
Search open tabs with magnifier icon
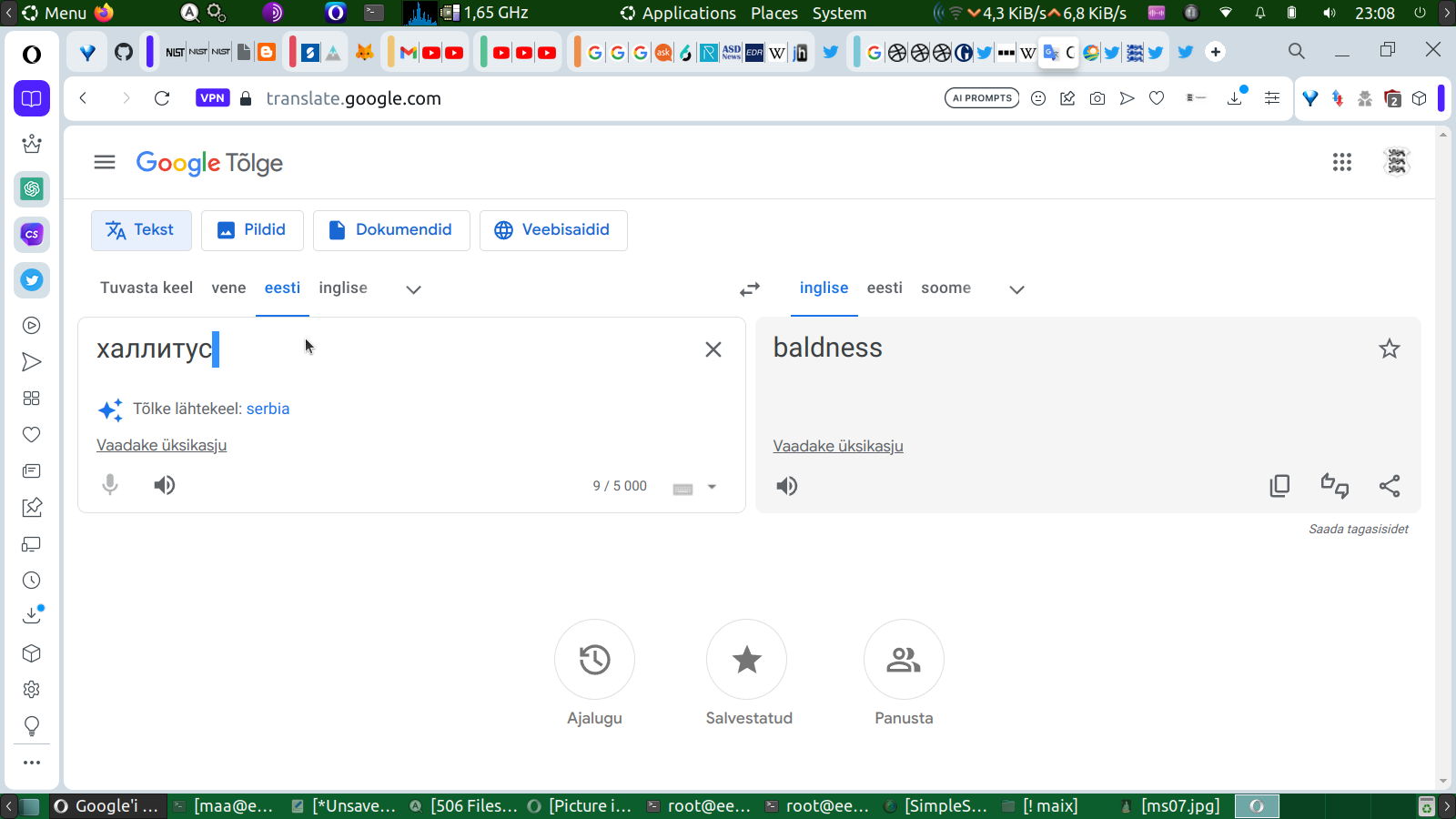coord(1297,51)
